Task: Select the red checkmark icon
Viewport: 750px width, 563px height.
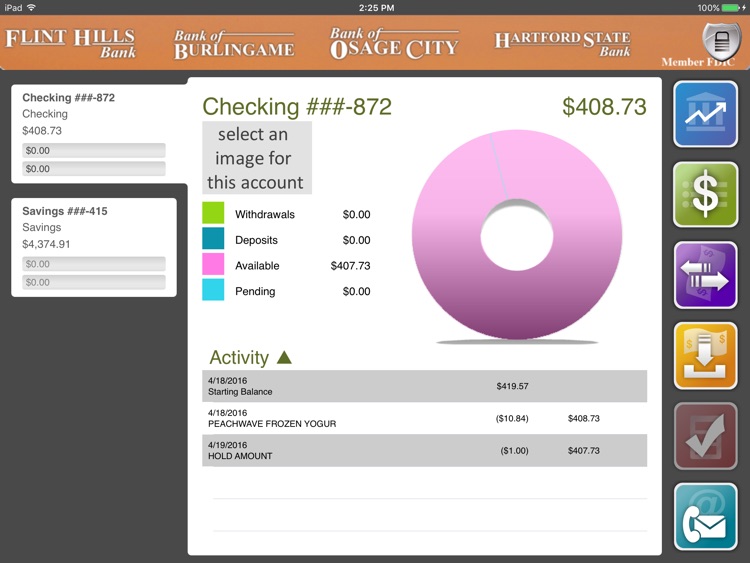Action: pyautogui.click(x=705, y=435)
